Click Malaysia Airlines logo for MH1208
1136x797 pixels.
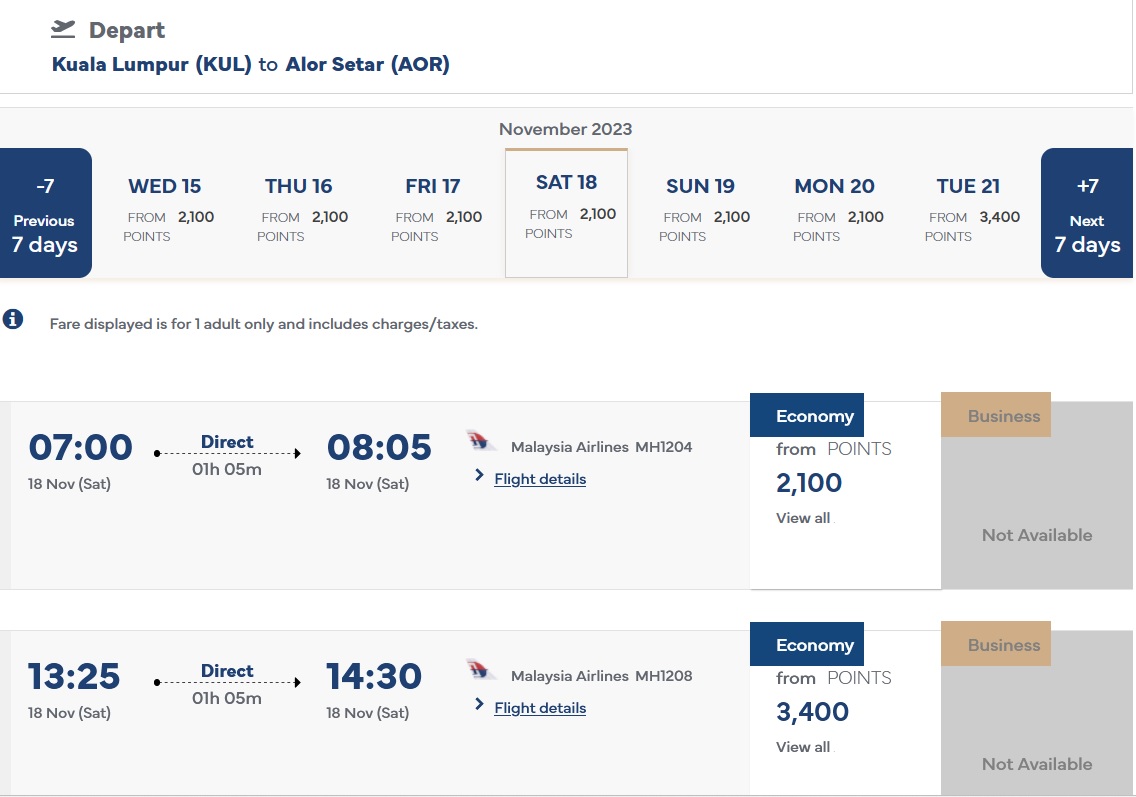[x=482, y=671]
